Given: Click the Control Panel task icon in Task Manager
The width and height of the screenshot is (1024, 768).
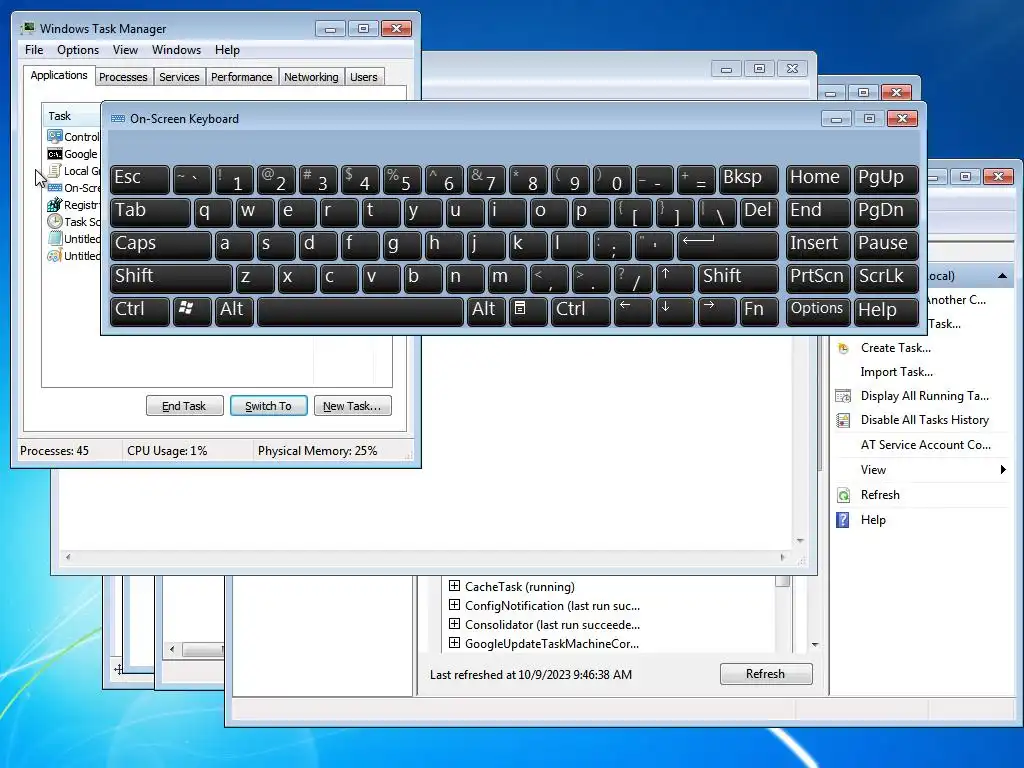Looking at the screenshot, I should pos(55,136).
